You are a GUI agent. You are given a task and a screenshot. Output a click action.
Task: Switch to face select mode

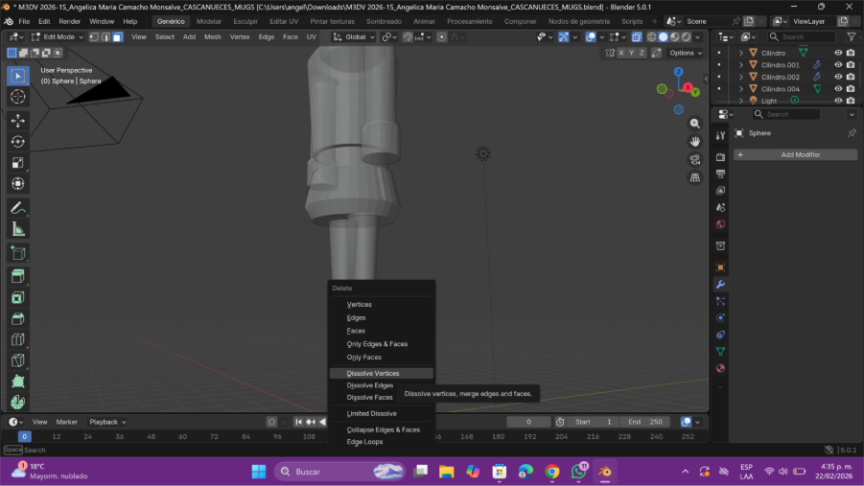117,37
